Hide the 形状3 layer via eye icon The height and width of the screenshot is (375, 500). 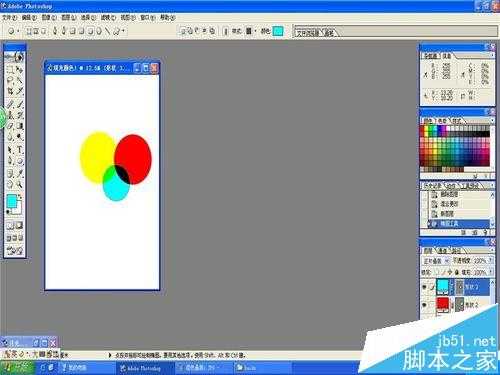tap(424, 287)
